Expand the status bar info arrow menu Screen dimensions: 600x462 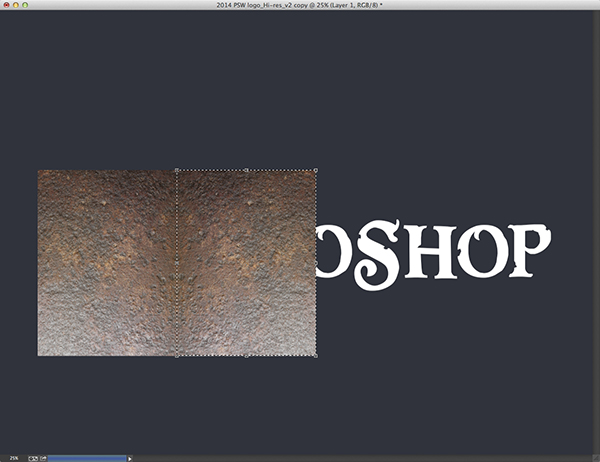130,458
